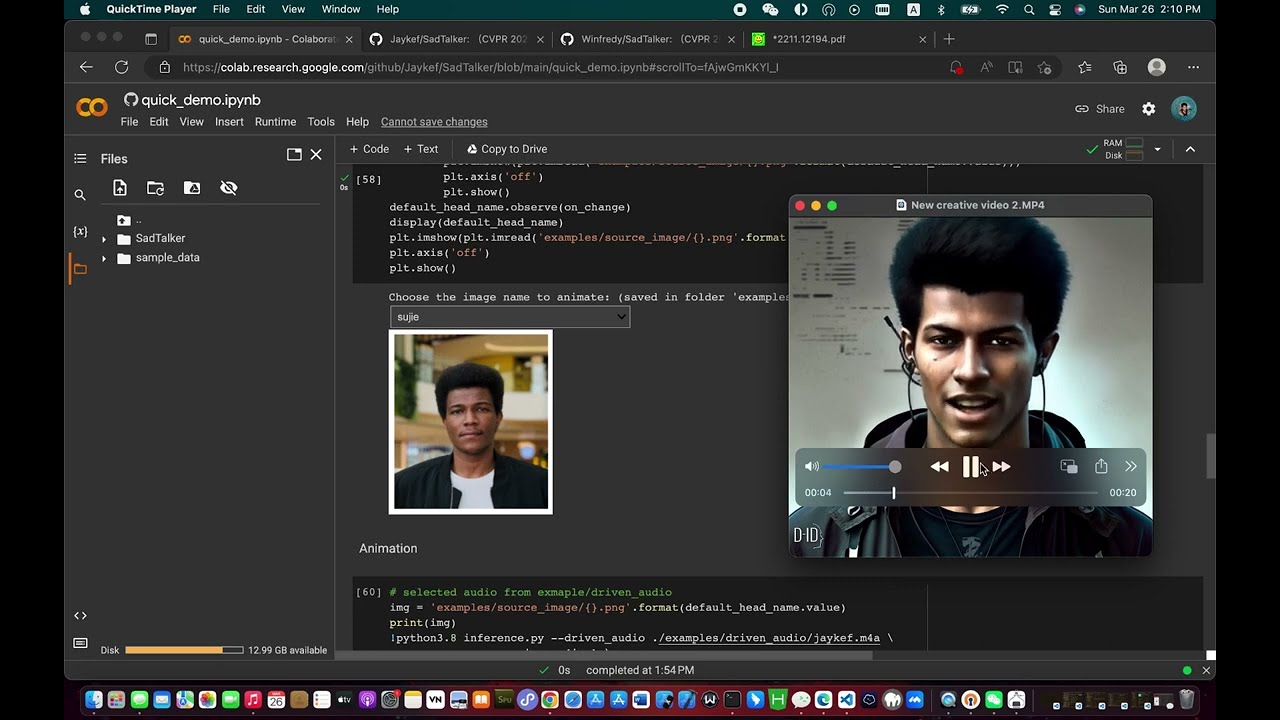Add page to favorites star icon
This screenshot has height=720, width=1280.
[x=1045, y=67]
